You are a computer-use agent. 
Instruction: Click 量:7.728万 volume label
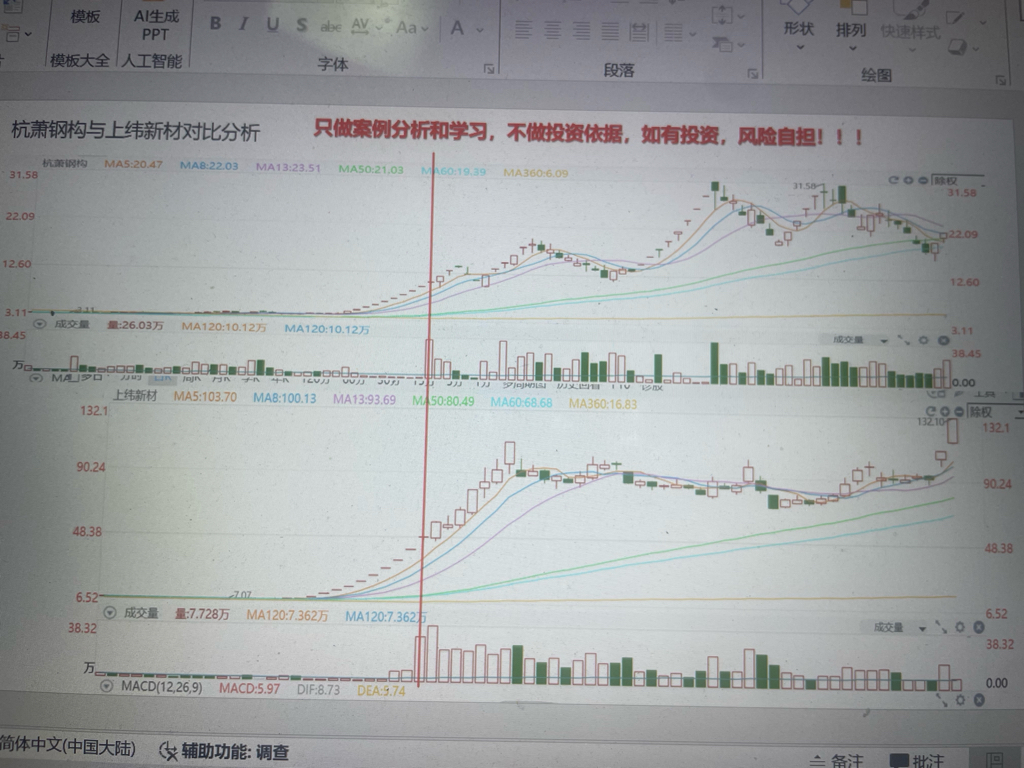click(202, 614)
